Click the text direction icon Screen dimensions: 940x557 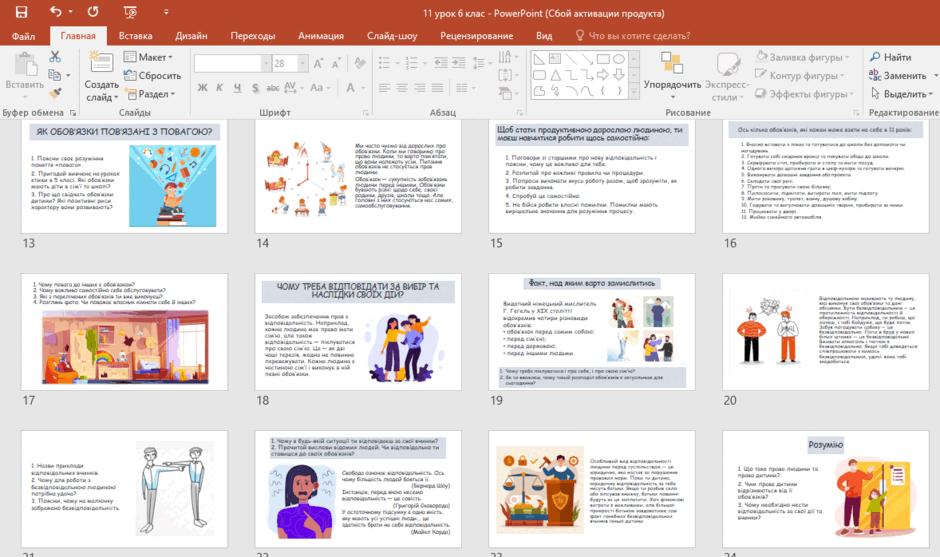[x=505, y=57]
